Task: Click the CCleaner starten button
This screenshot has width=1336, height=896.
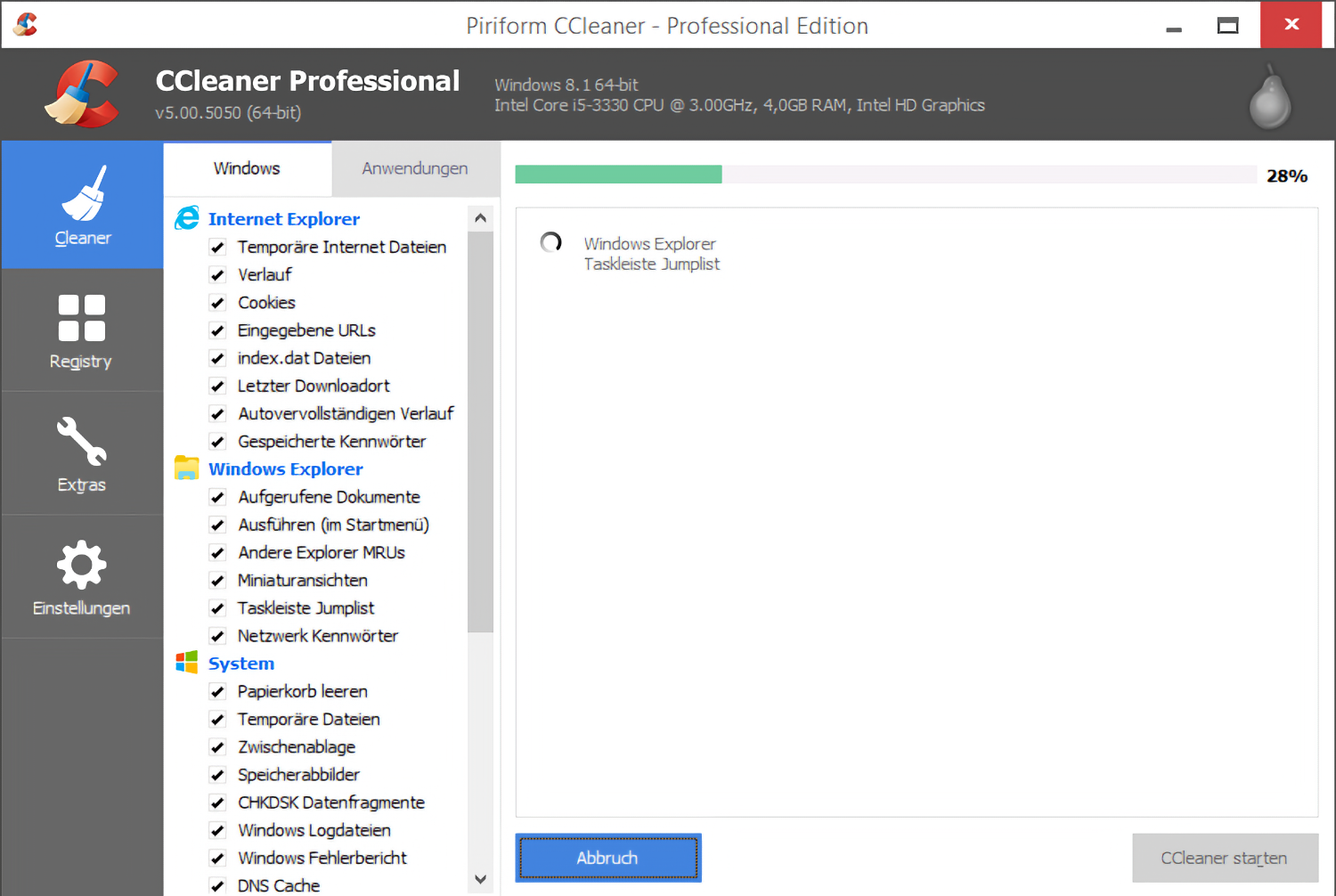Action: 1224,858
